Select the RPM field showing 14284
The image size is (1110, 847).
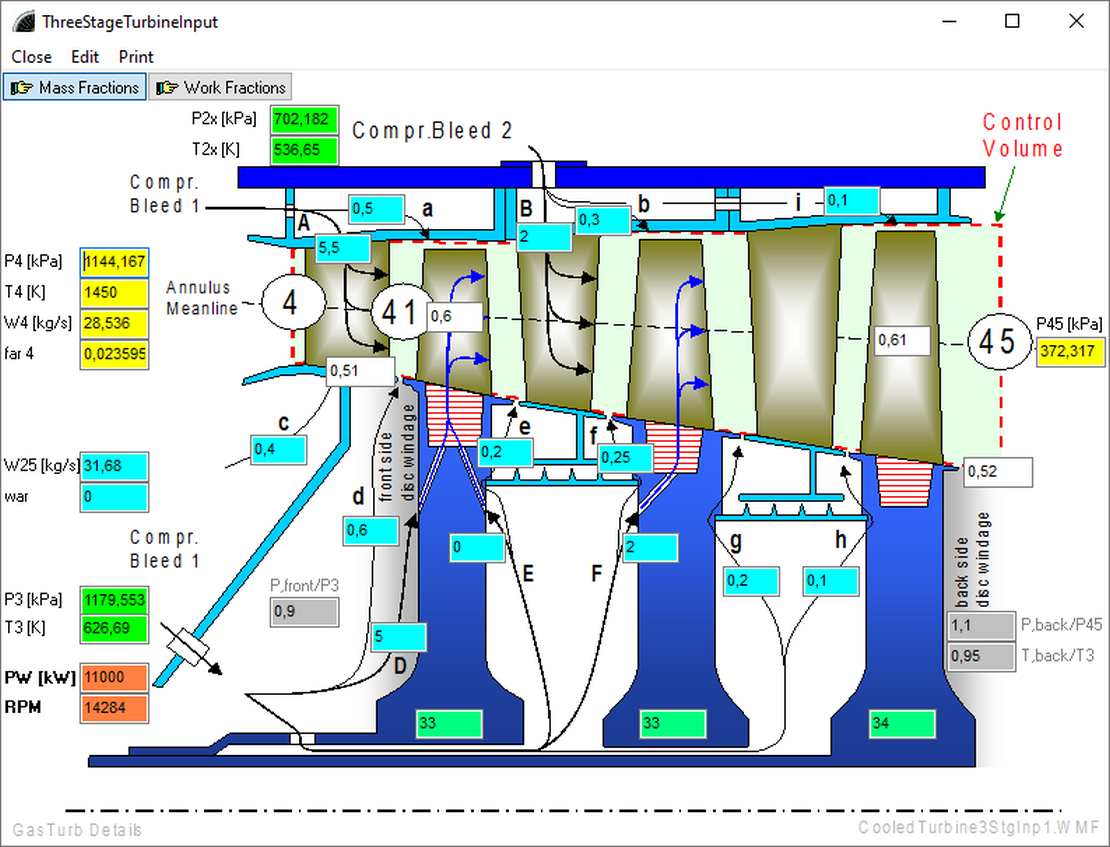pyautogui.click(x=114, y=708)
